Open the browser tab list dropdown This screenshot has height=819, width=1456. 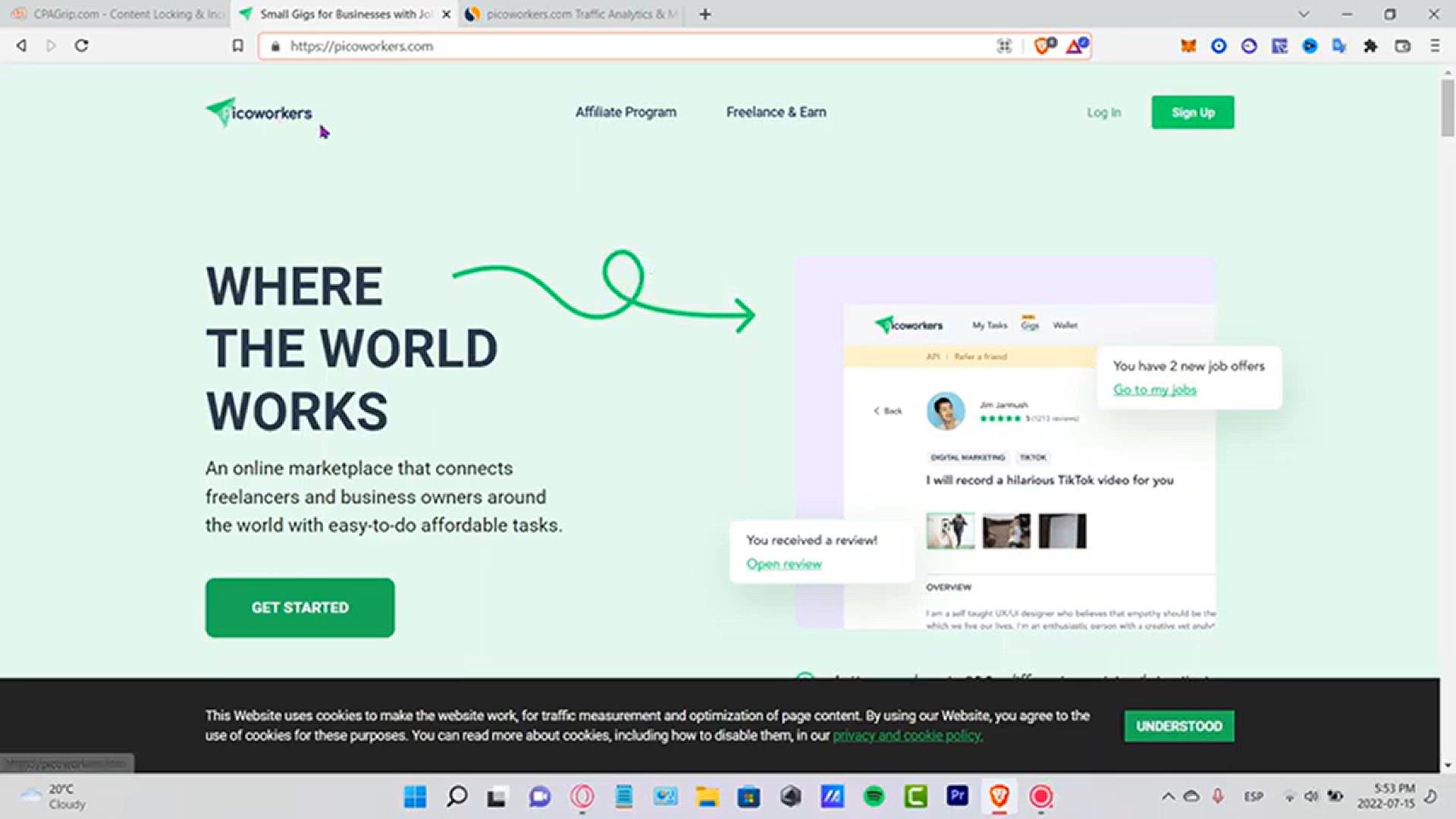point(1304,14)
